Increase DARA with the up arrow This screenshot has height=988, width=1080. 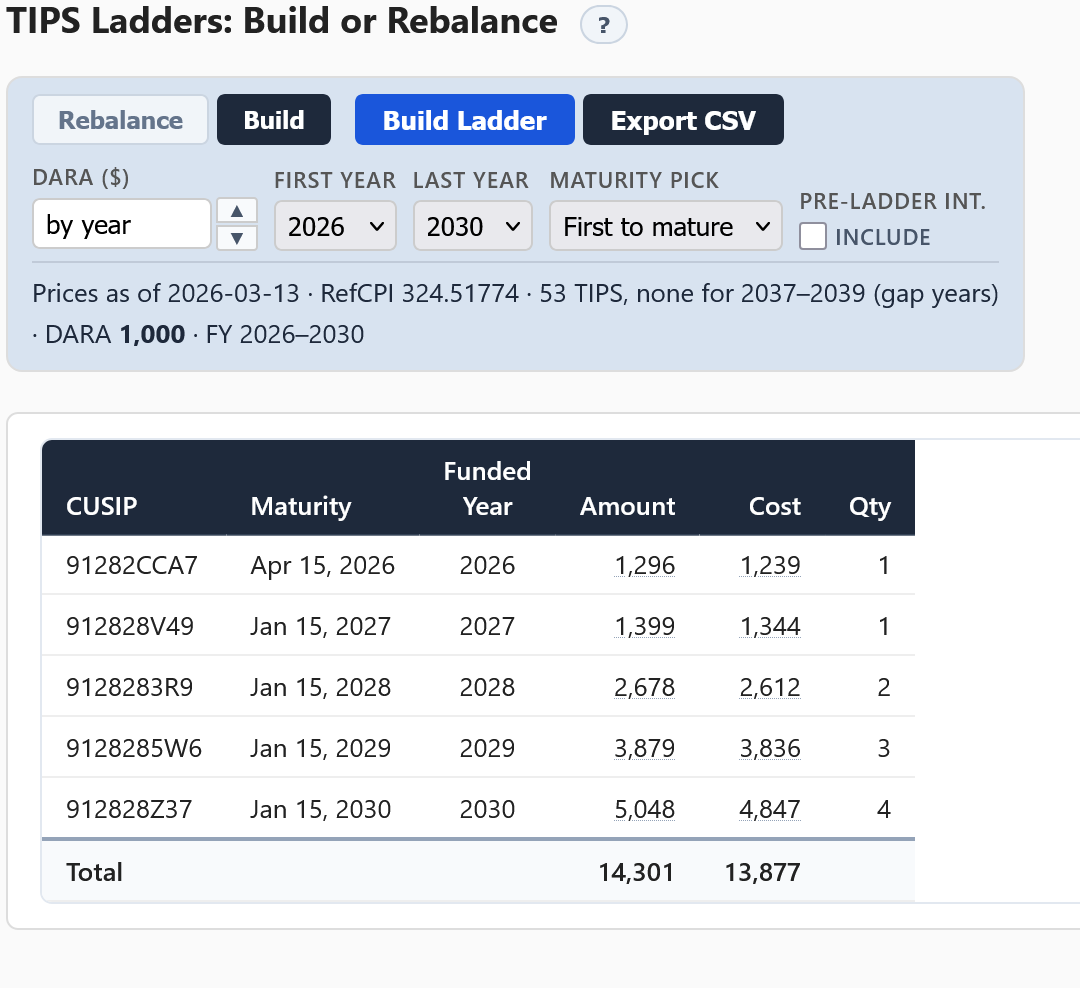point(237,211)
